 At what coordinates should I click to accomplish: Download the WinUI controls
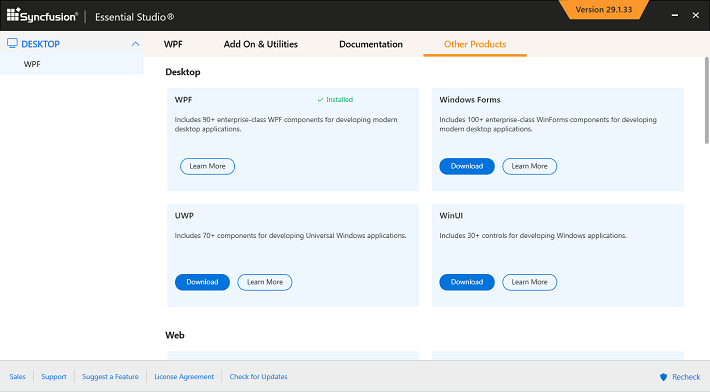coord(467,282)
